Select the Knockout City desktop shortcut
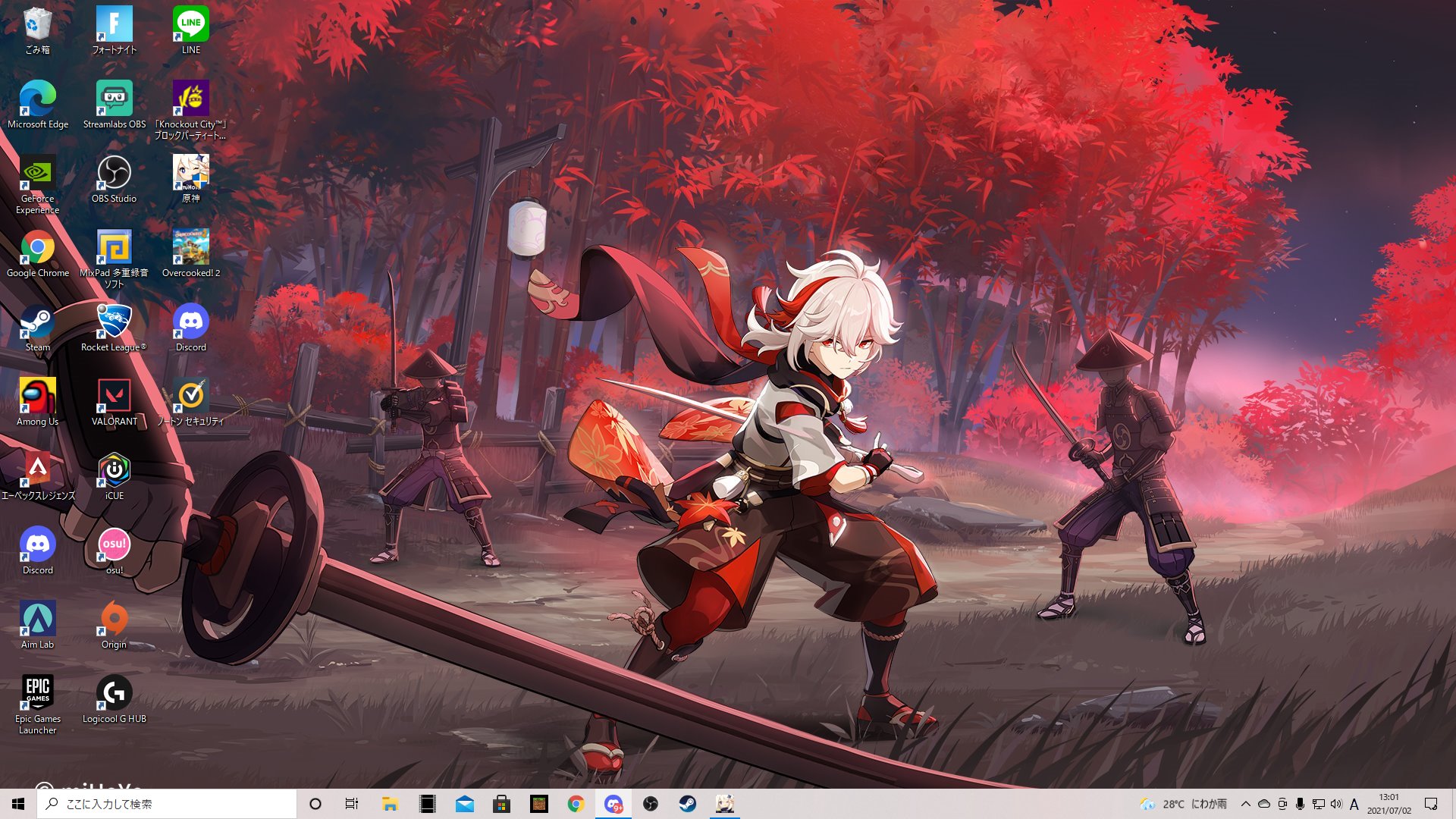 (x=190, y=110)
